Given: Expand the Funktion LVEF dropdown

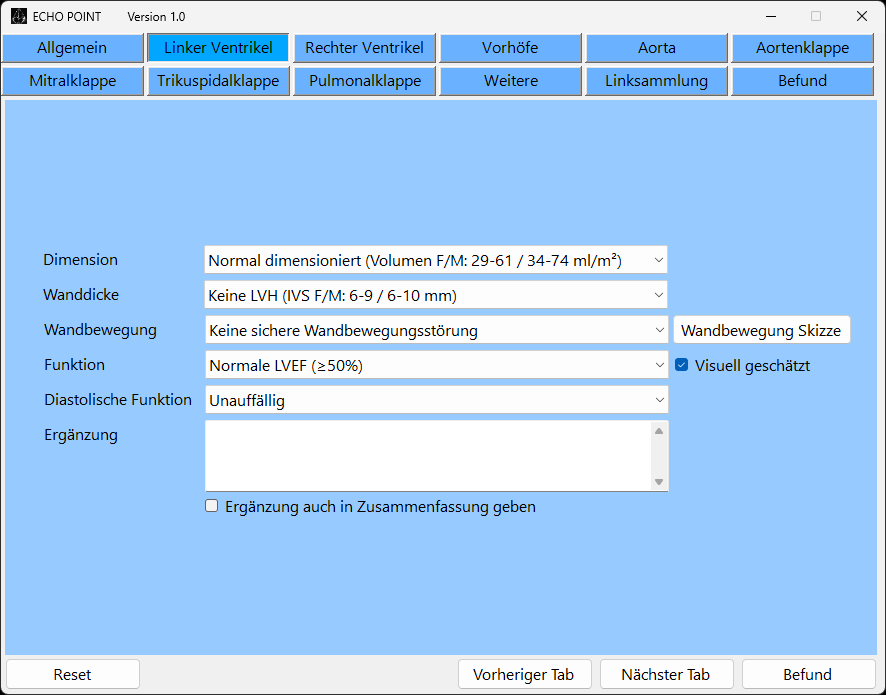Looking at the screenshot, I should (x=435, y=365).
